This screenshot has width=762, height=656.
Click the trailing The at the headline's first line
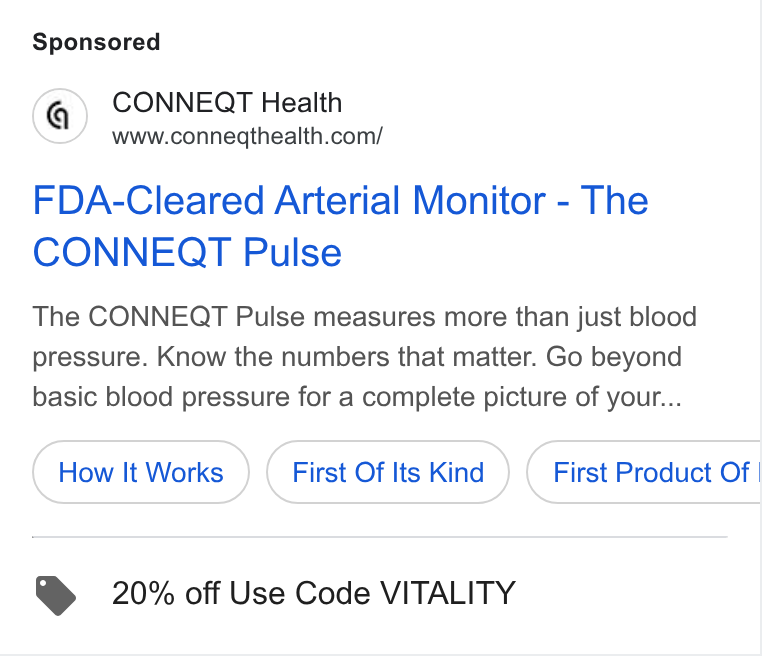(x=615, y=200)
